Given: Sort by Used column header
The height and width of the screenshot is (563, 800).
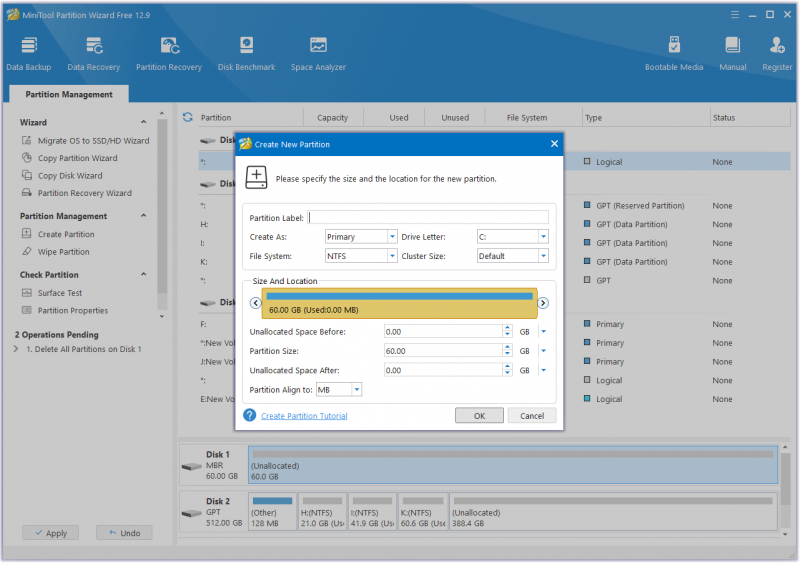Looking at the screenshot, I should click(399, 117).
